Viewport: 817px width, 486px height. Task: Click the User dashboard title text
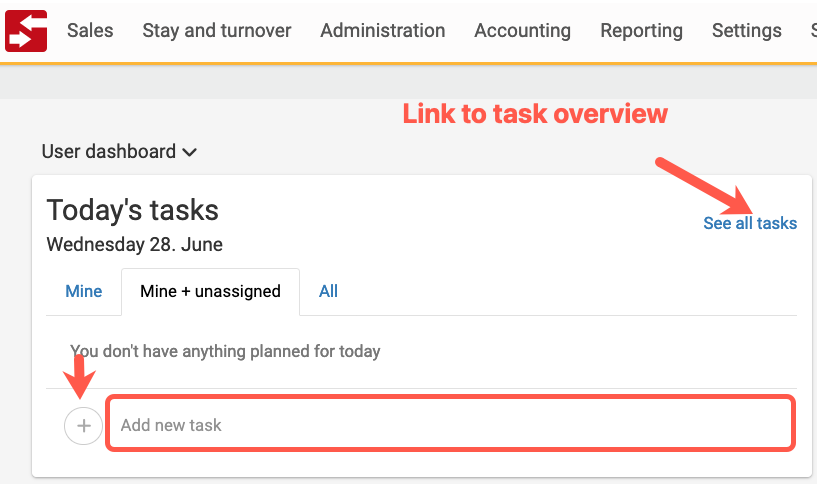coord(108,152)
